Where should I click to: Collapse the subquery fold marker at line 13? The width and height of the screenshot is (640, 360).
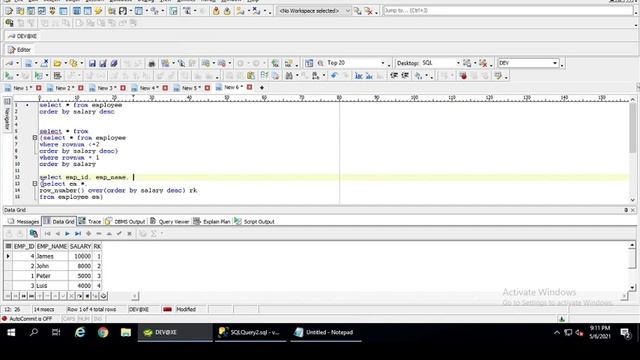[x=35, y=184]
